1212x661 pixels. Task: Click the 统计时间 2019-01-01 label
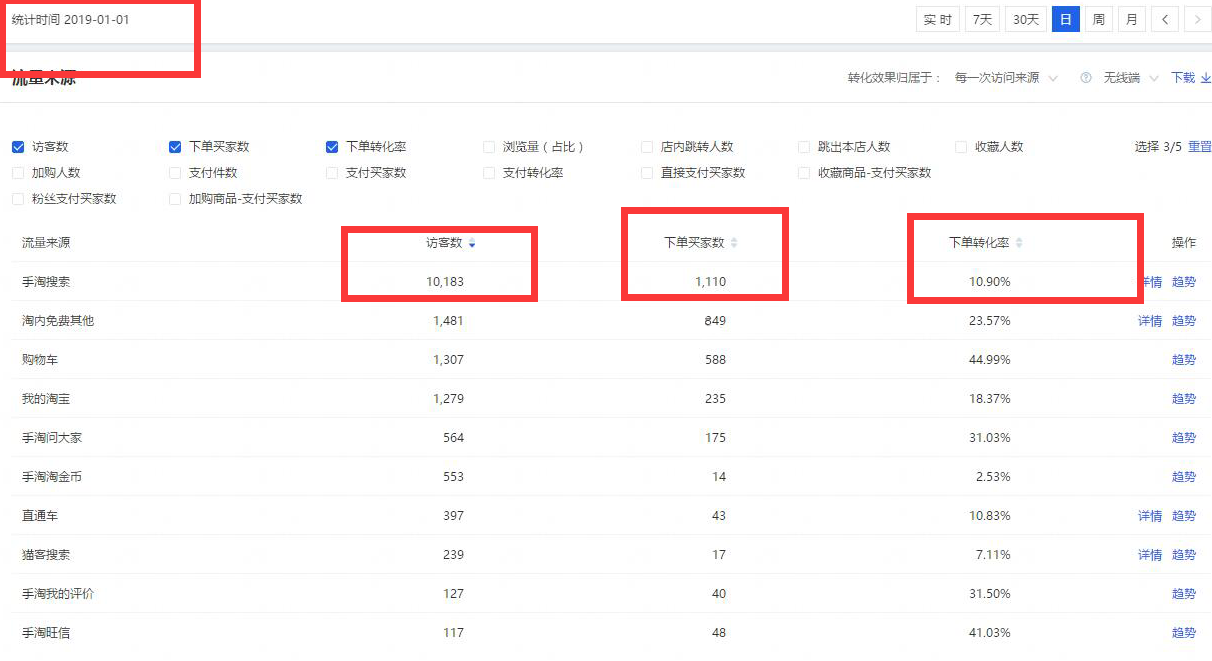pos(71,20)
